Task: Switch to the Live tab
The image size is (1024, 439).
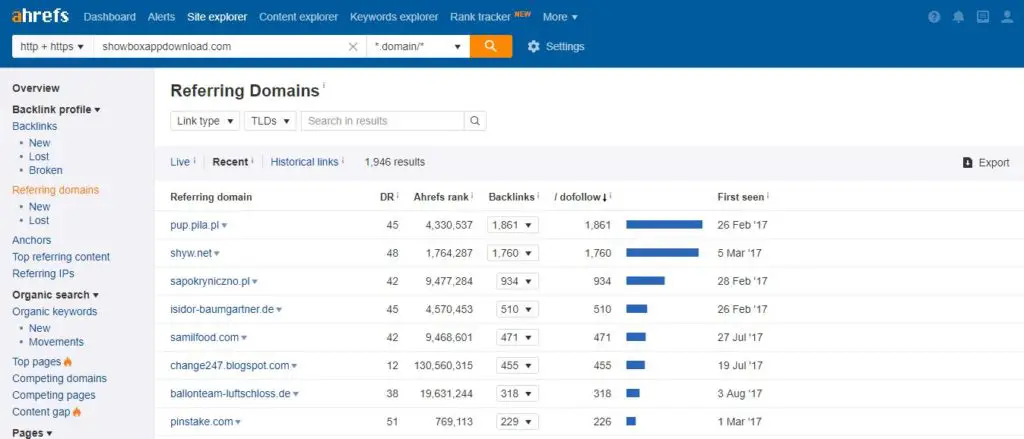Action: click(x=180, y=162)
